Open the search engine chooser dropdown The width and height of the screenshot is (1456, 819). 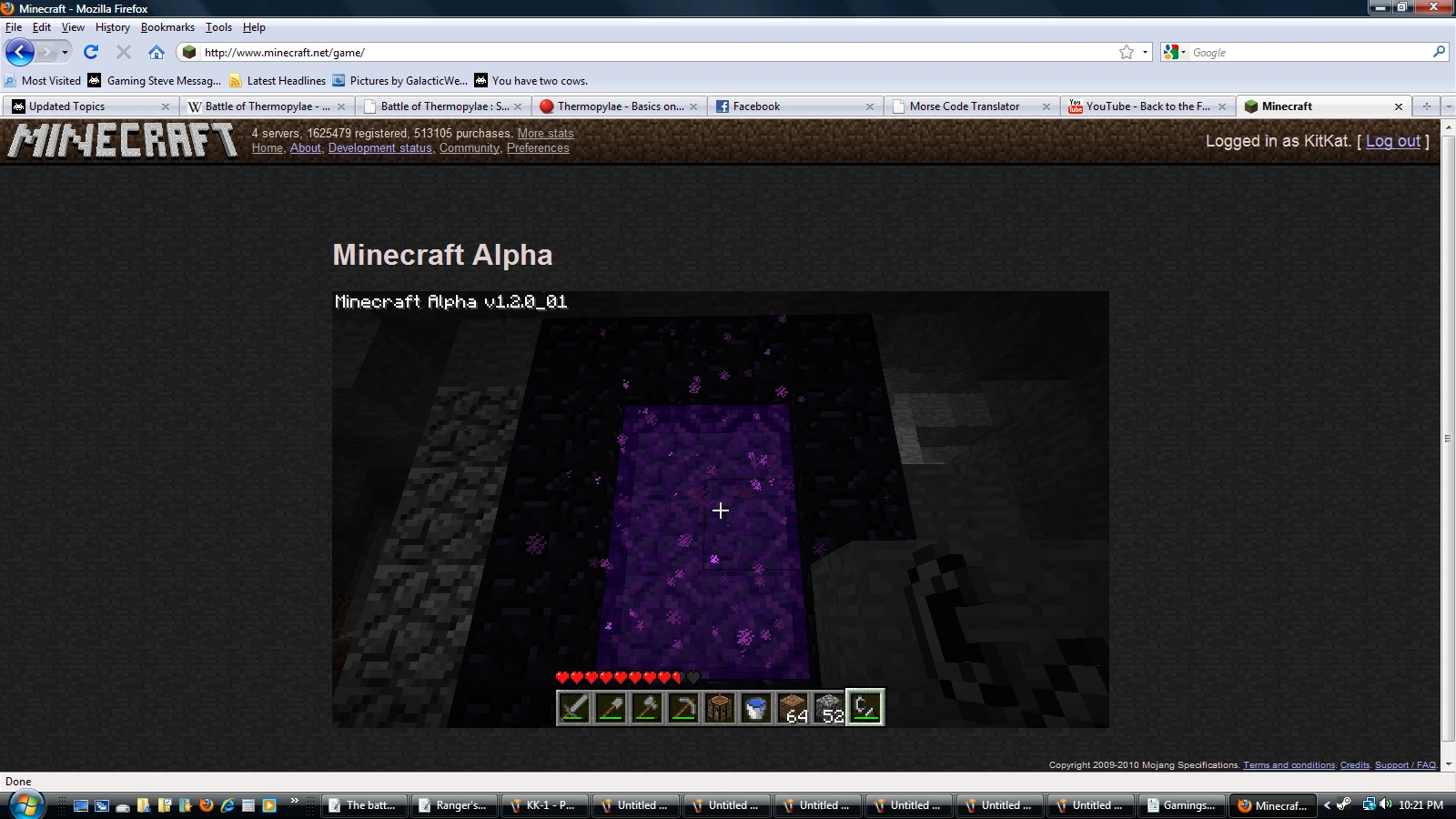click(x=1174, y=52)
